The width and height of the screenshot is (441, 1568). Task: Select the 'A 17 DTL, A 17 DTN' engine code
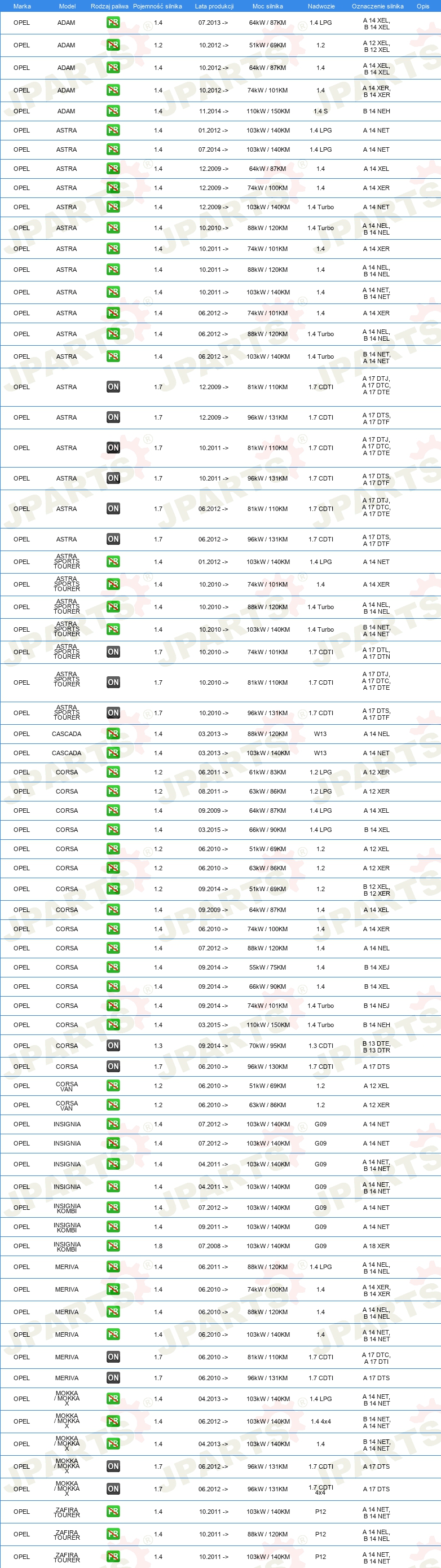coord(377,653)
